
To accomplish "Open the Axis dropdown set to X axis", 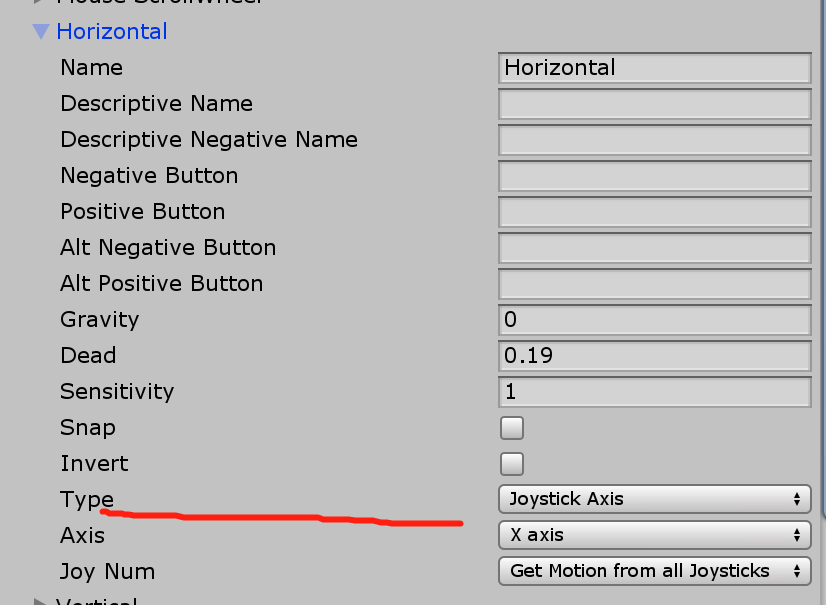I will 654,535.
